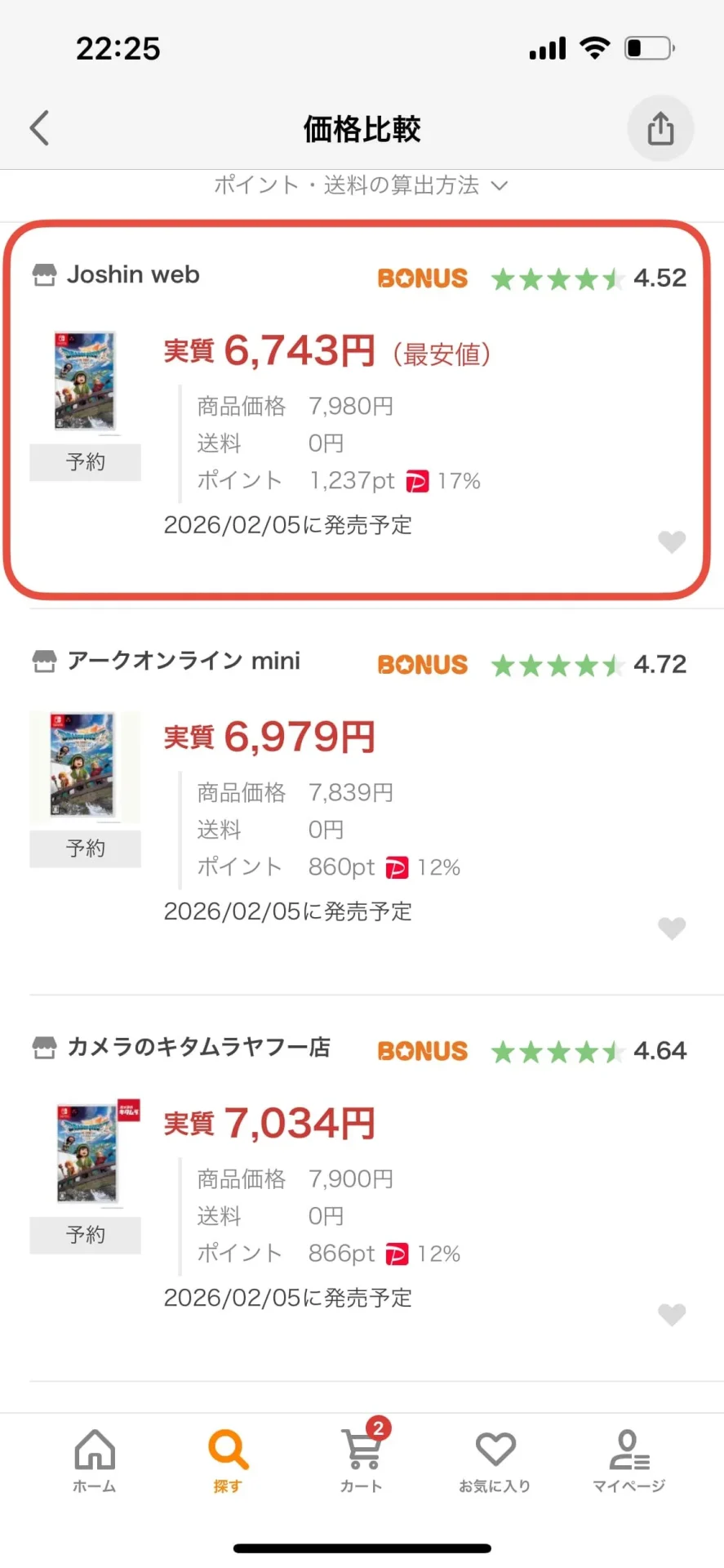This screenshot has width=724, height=1568.
Task: Open the カート tab
Action: 362,1460
